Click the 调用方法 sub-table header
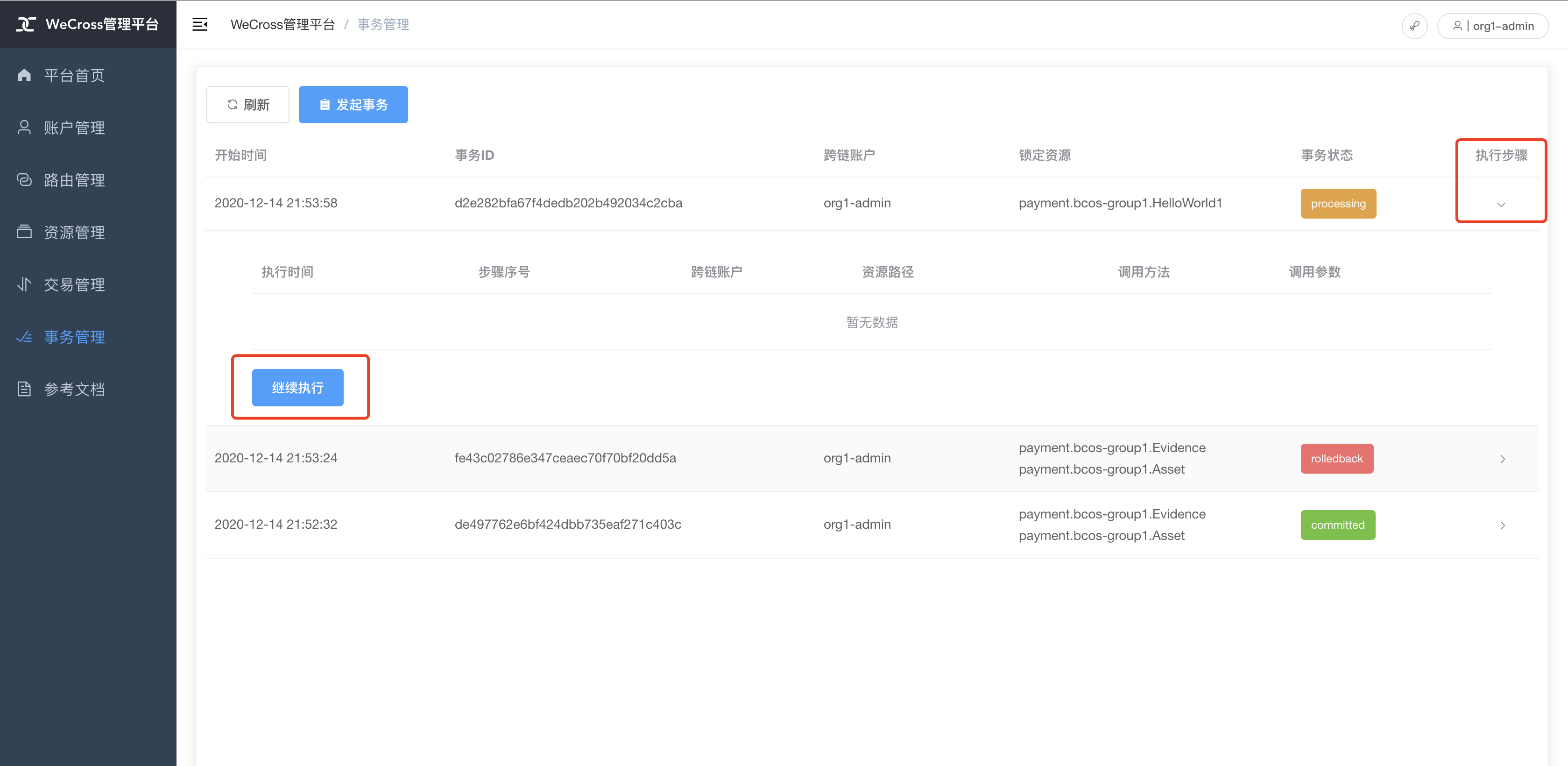Image resolution: width=1568 pixels, height=766 pixels. (x=1144, y=272)
